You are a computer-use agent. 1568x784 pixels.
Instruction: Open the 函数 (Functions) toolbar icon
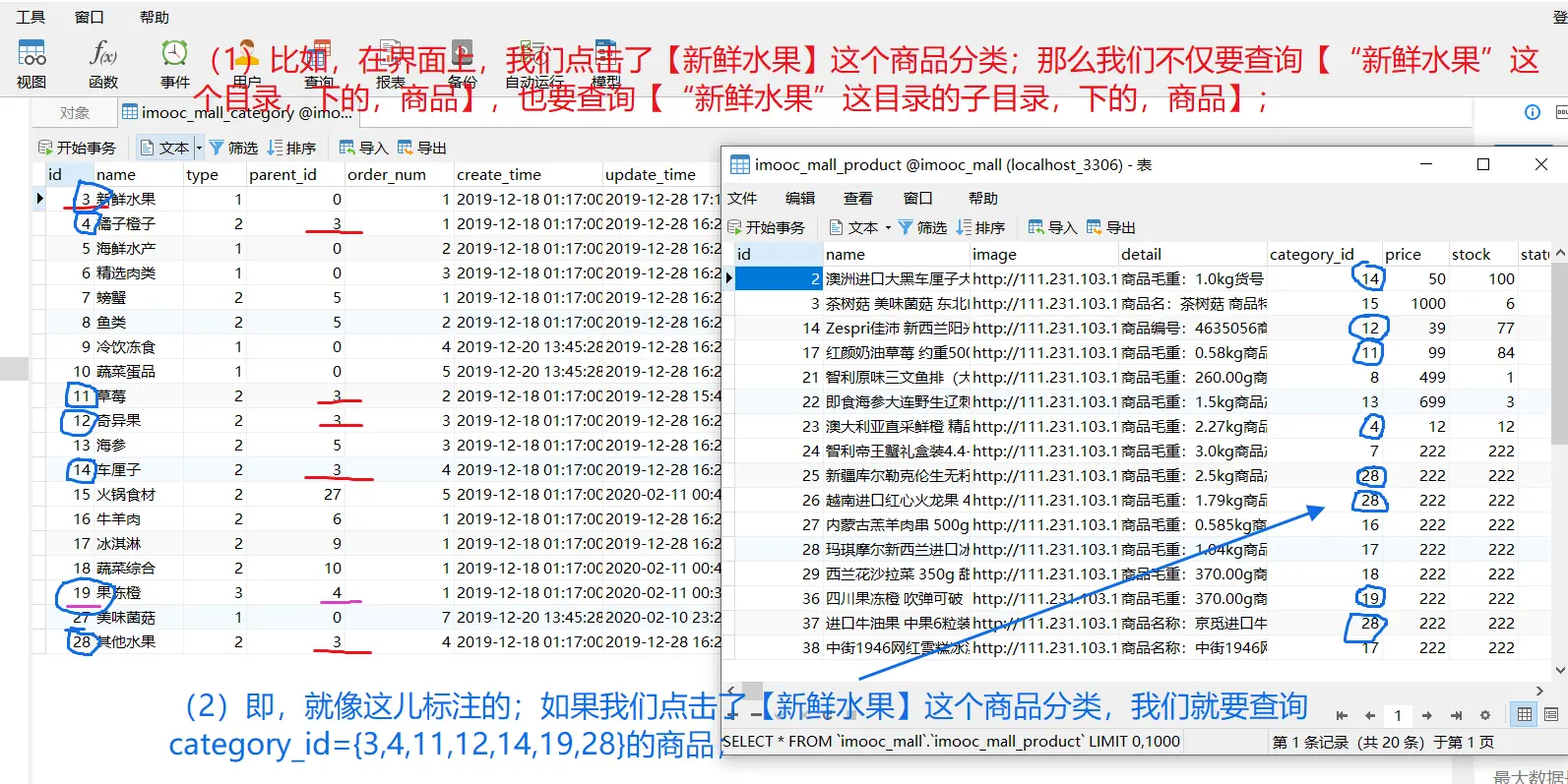103,63
